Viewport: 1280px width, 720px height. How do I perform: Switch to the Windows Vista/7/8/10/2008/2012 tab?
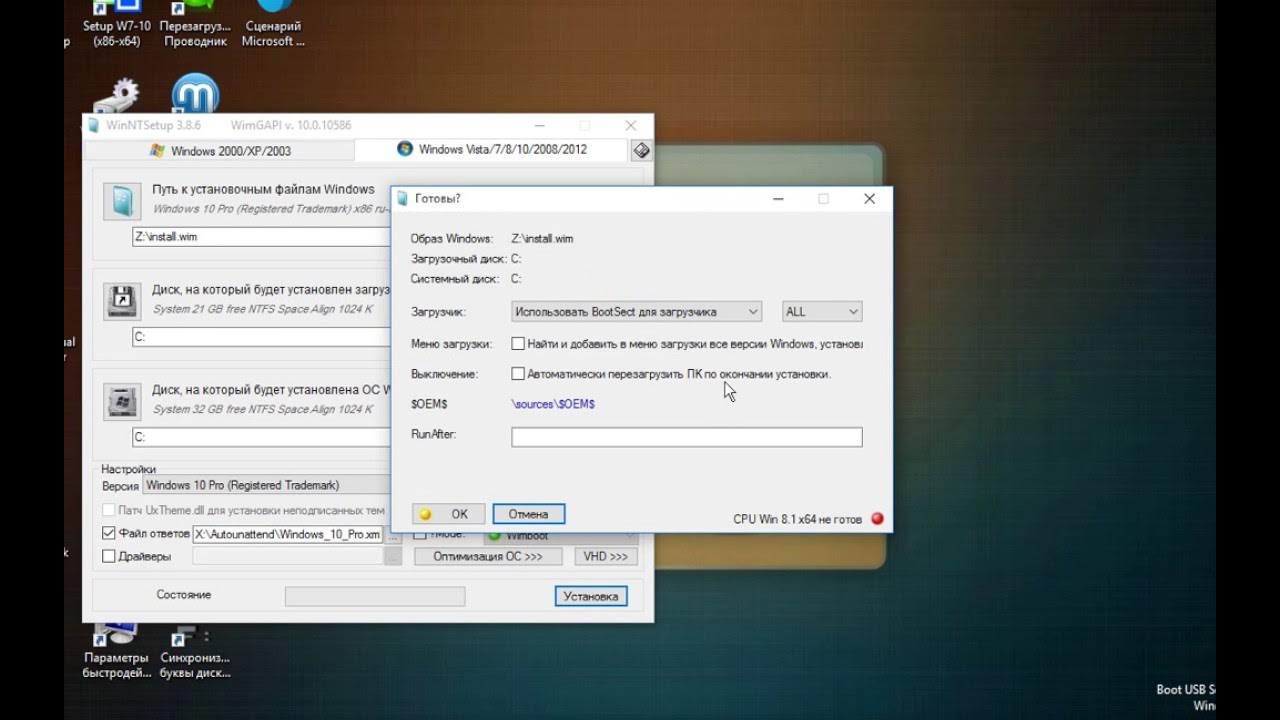tap(492, 150)
